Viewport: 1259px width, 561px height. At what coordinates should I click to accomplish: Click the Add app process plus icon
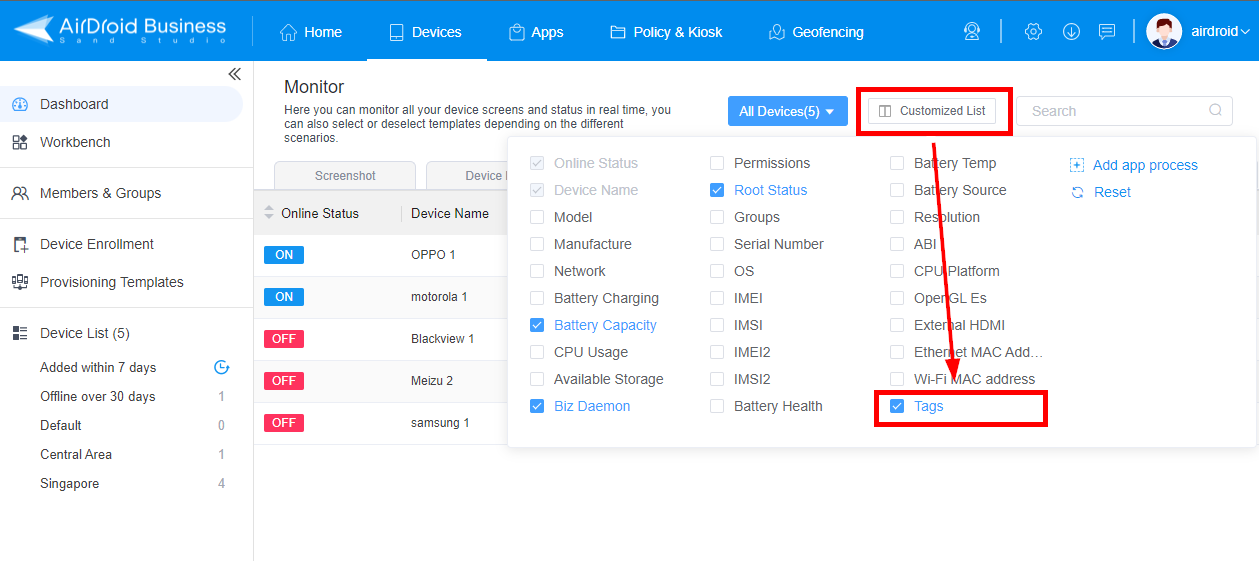(1077, 165)
